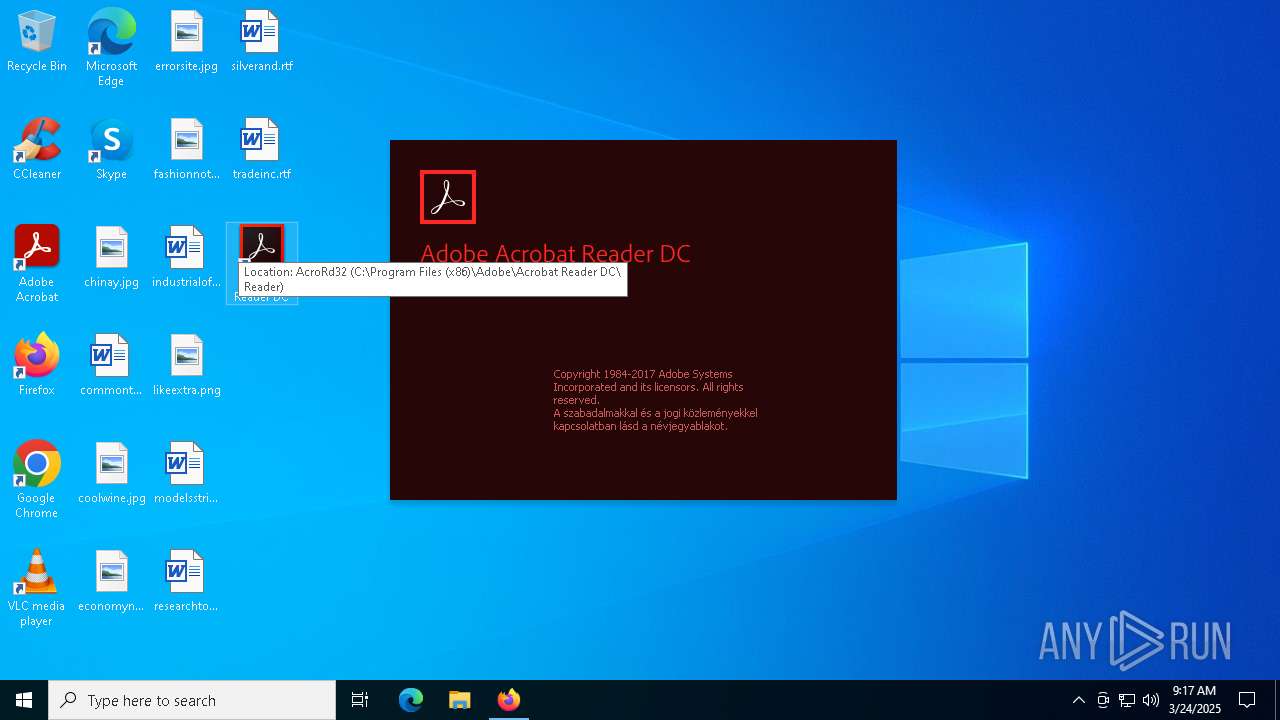
Task: Select the modelsstri... Word document icon
Action: pos(186,474)
